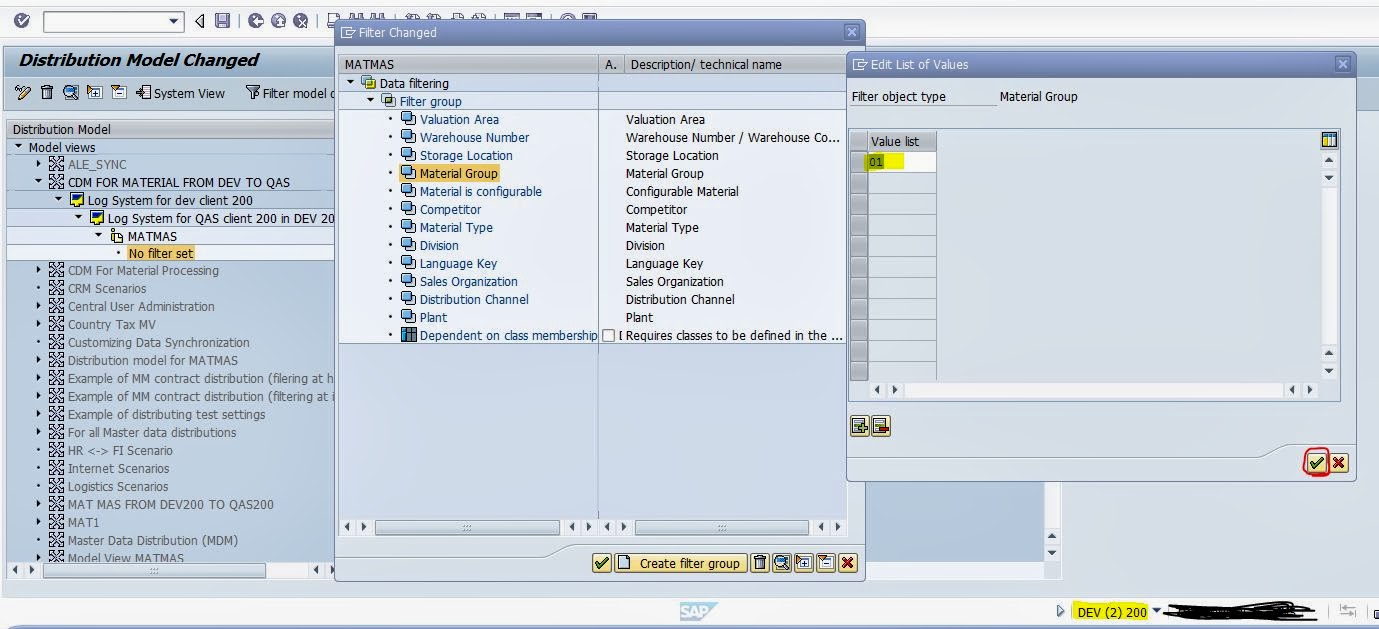Viewport: 1379px width, 629px height.
Task: Insert a line in the Value list
Action: click(x=859, y=425)
